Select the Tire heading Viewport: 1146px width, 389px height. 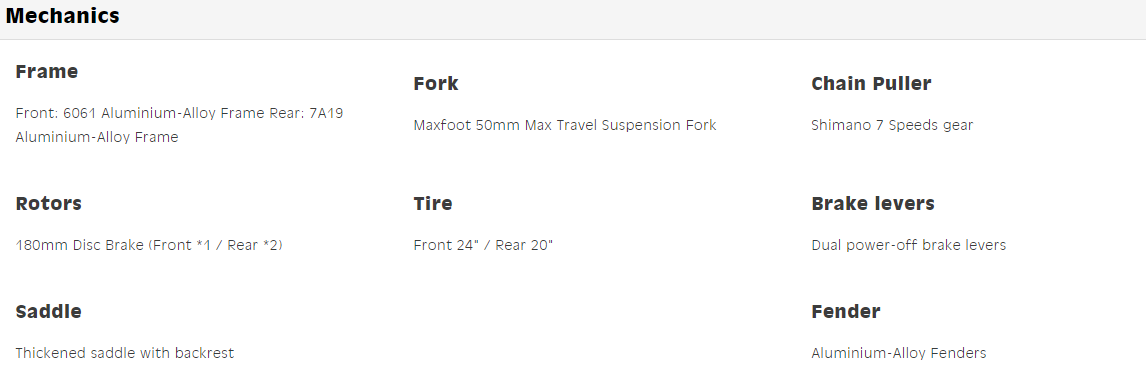click(433, 203)
